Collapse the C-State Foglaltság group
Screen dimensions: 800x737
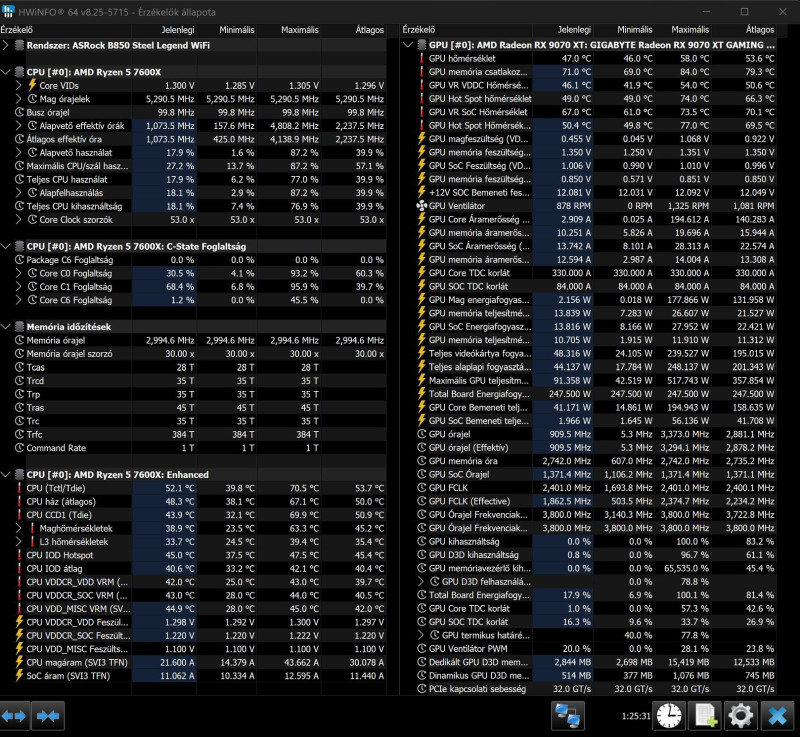point(6,246)
